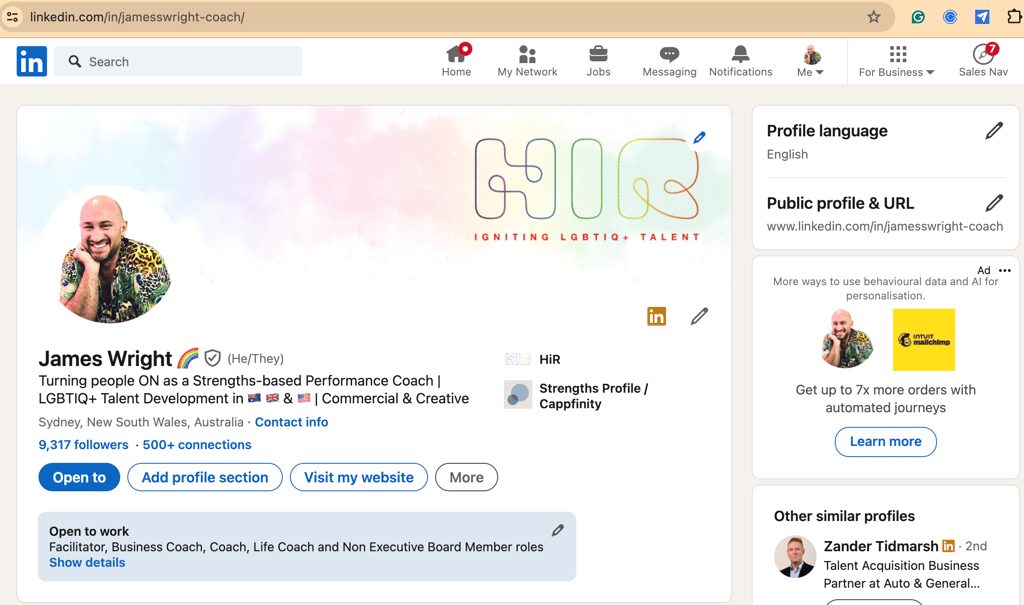Click the verification badge next to James Wright
This screenshot has height=605, width=1024.
tap(213, 358)
